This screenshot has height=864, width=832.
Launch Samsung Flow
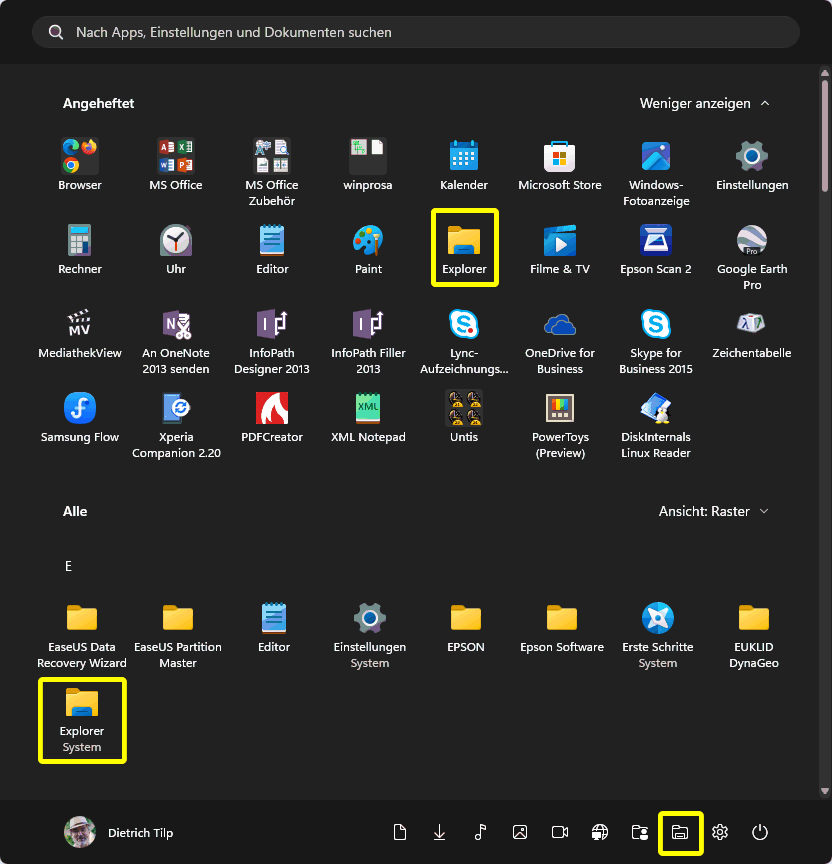tap(80, 417)
